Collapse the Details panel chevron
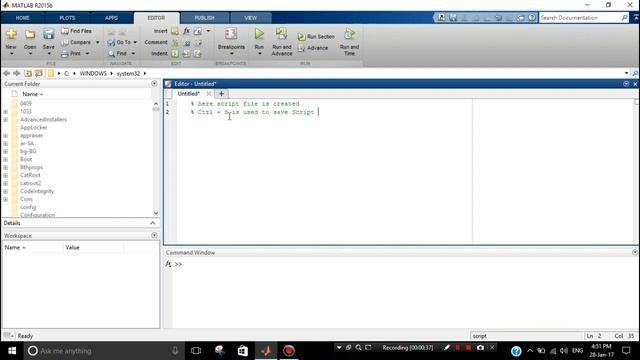 tap(153, 223)
